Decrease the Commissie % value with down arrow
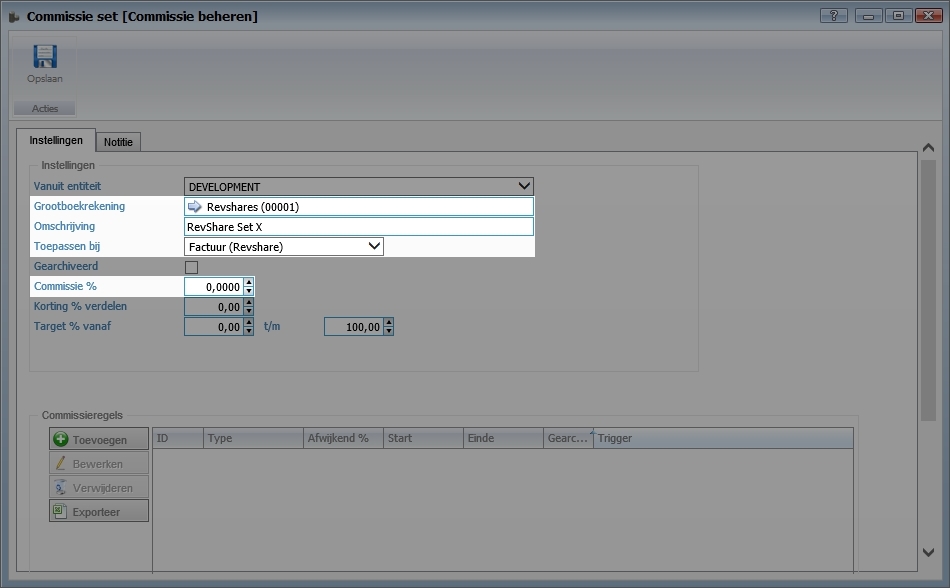950x588 pixels. pos(249,292)
